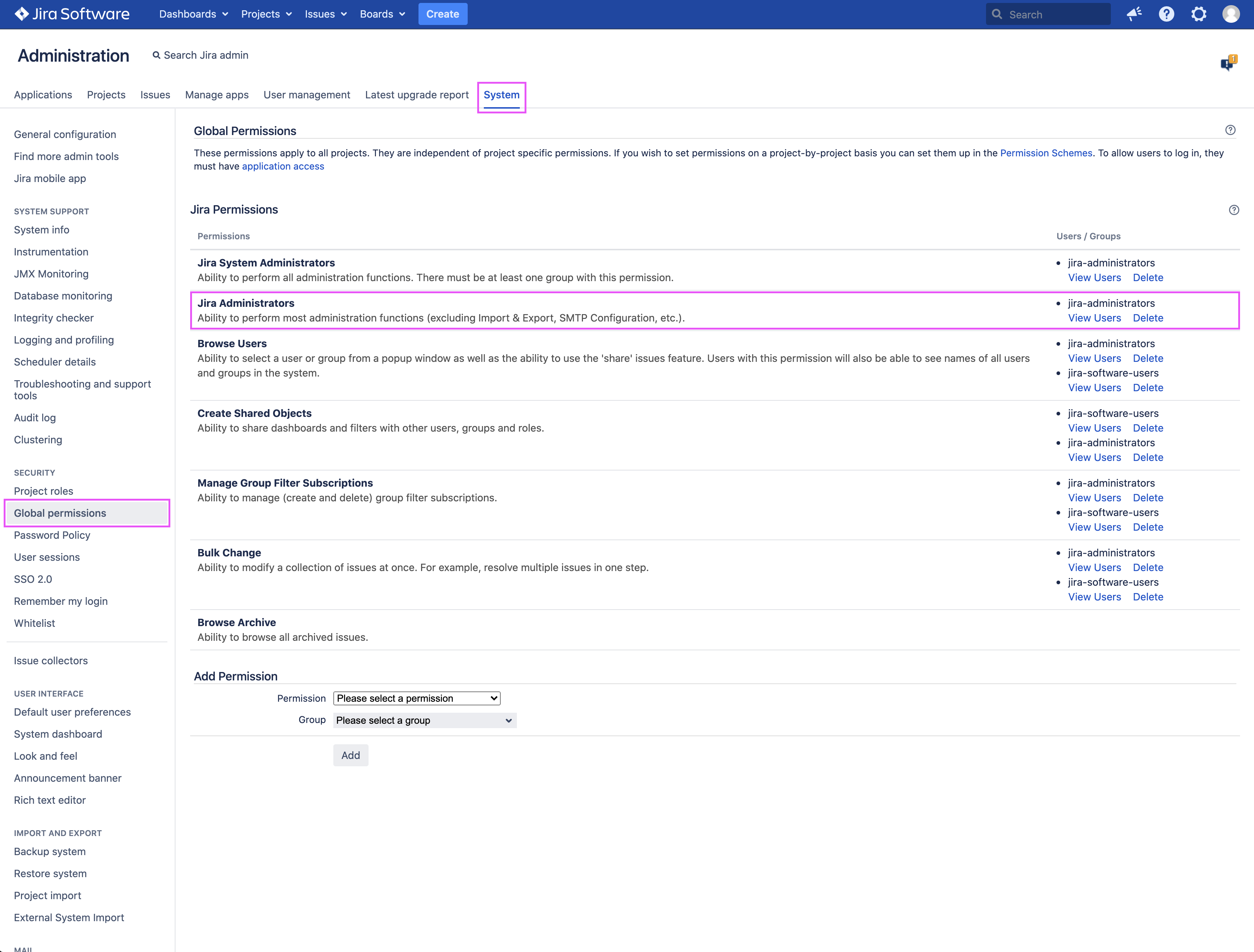Delete jira-software-users from Browse Users
Screen dimensions: 1254x952
1148,388
